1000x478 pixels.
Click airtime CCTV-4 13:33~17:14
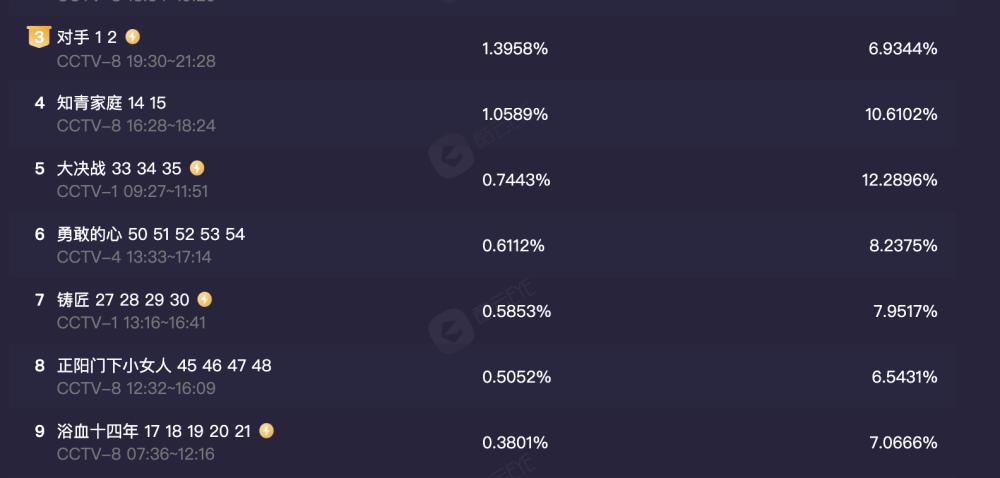134,257
